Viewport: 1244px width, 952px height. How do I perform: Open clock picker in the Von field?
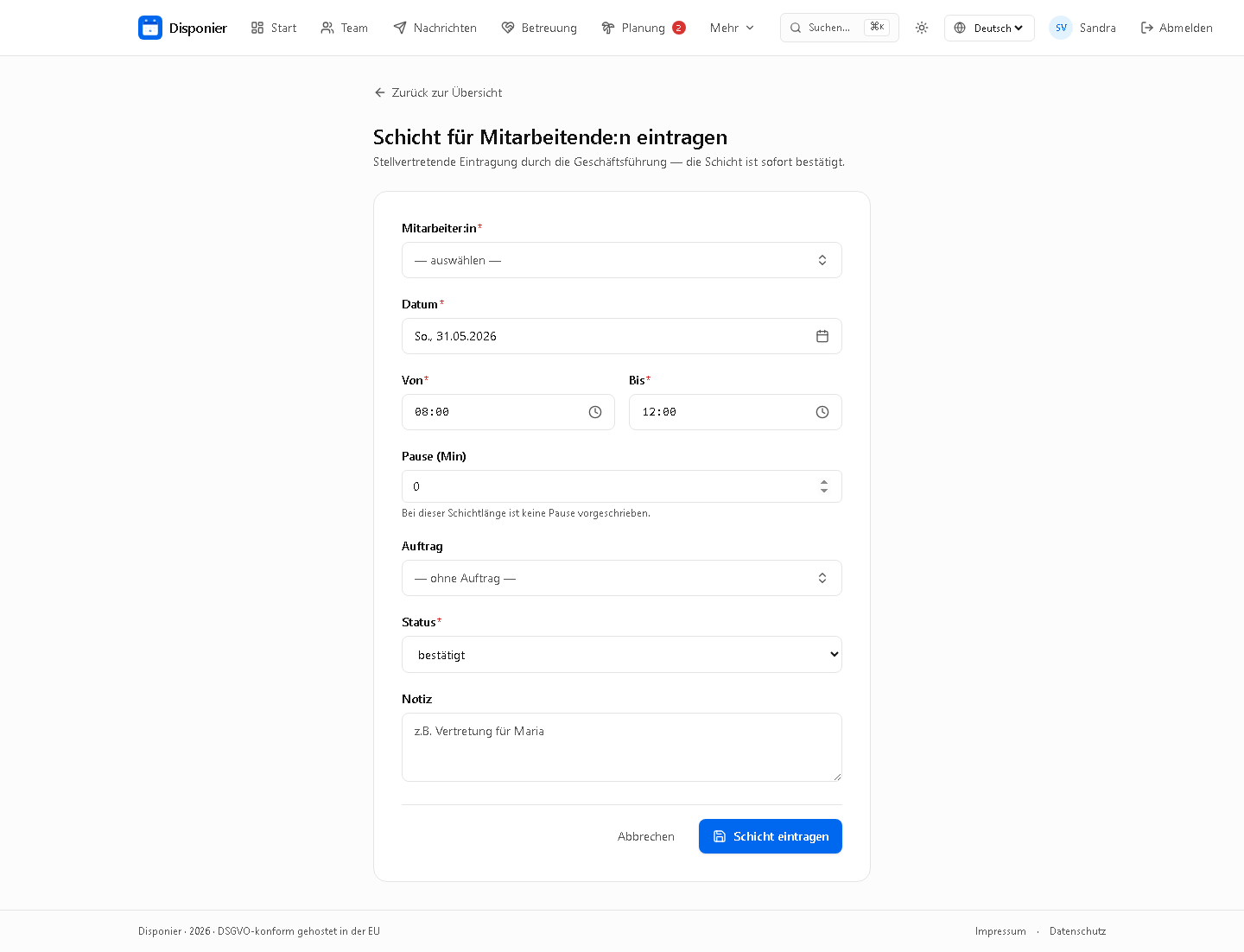(595, 412)
